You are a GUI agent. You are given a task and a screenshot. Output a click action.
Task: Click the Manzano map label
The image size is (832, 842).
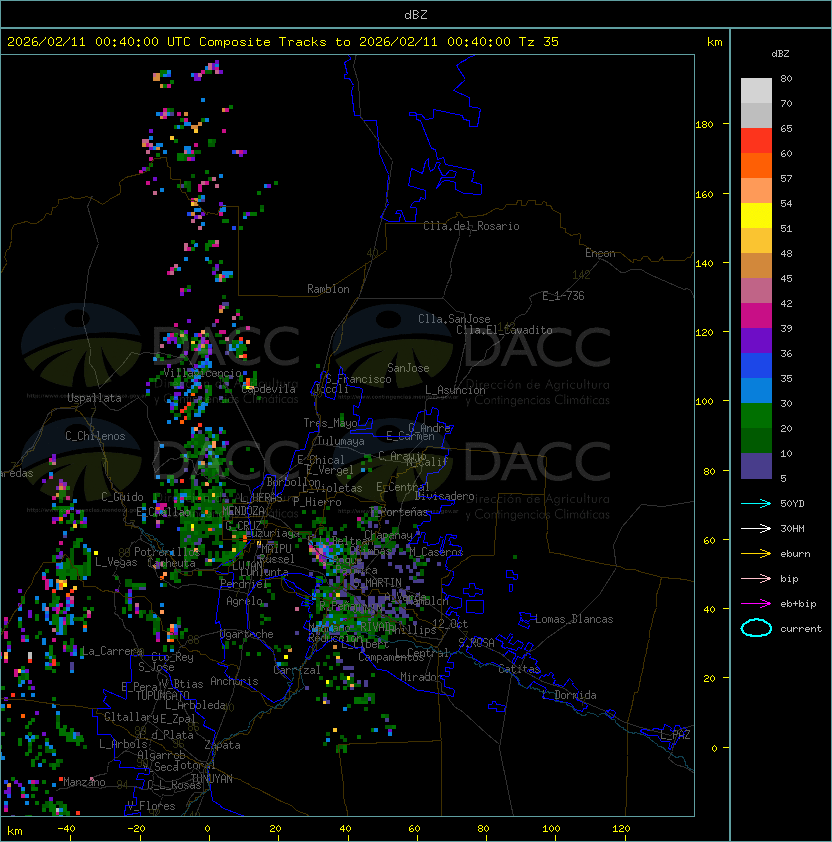coord(84,782)
